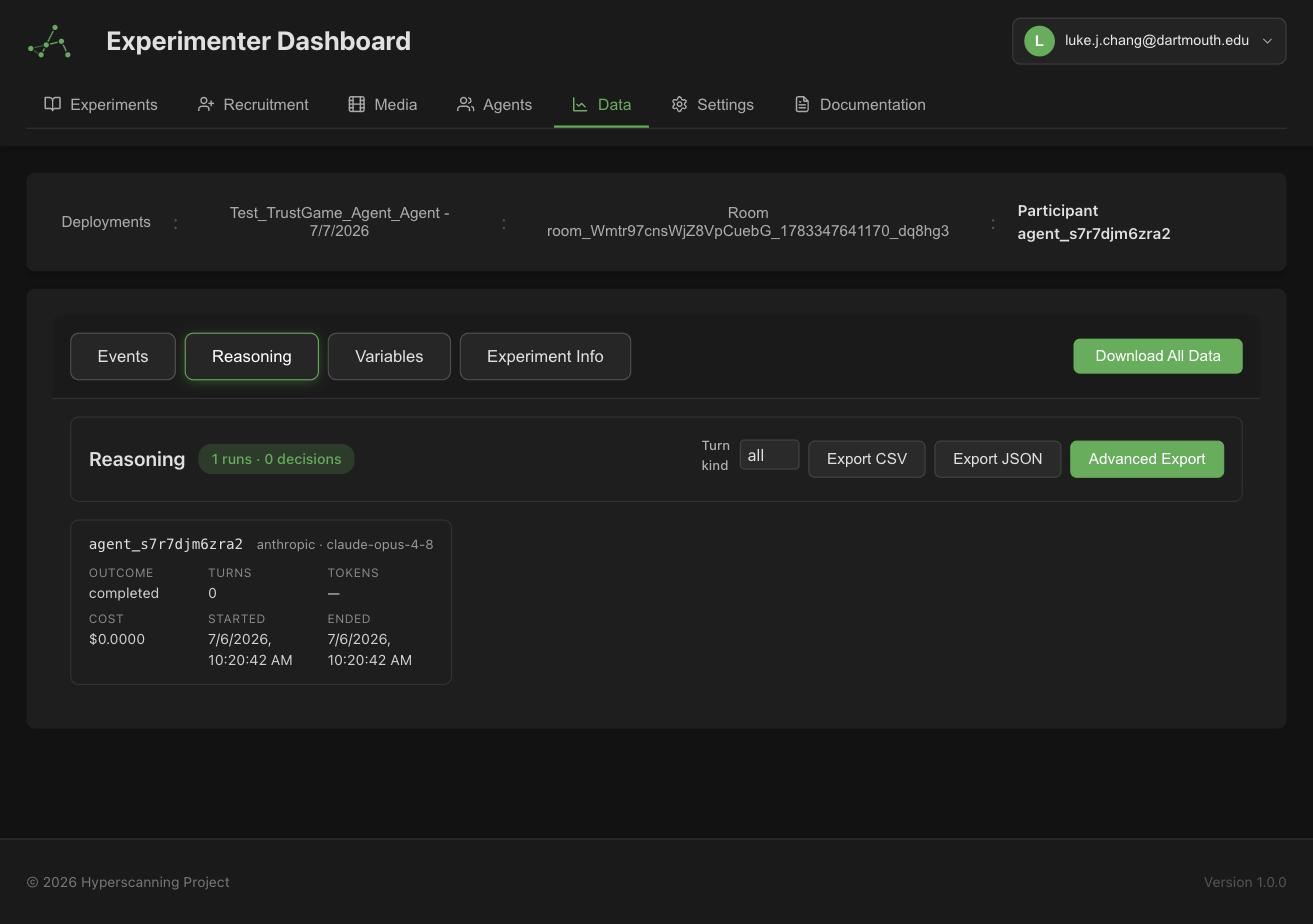
Task: Click the film icon beside Media
Action: [x=356, y=104]
